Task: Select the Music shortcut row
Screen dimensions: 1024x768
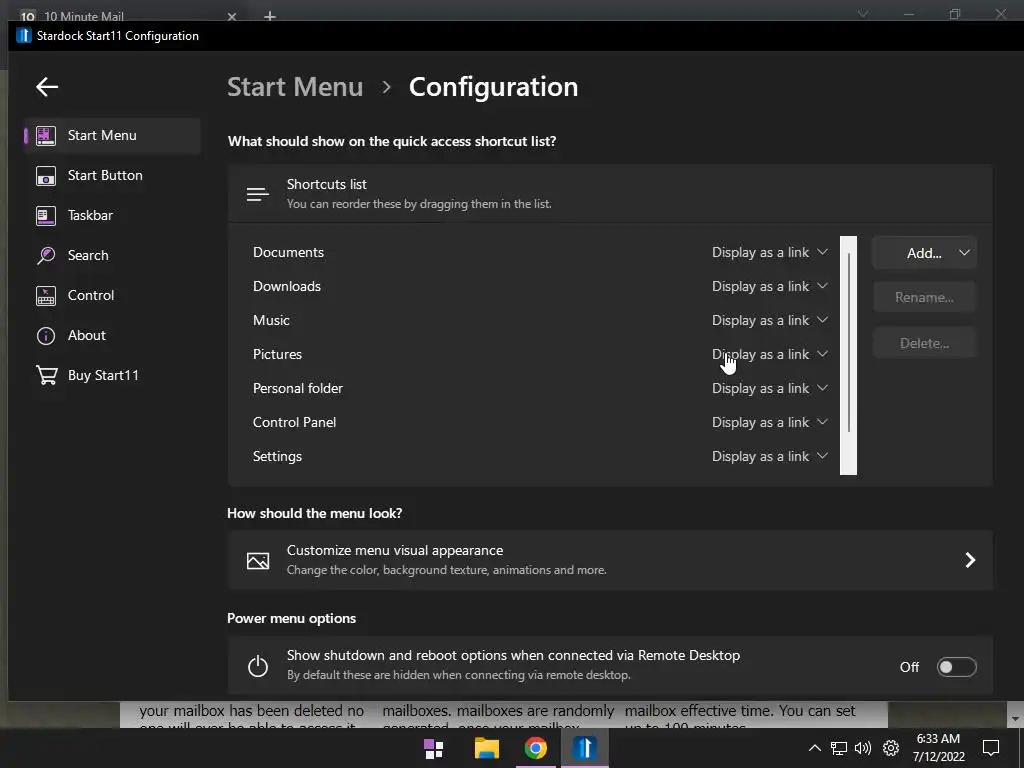Action: tap(541, 320)
